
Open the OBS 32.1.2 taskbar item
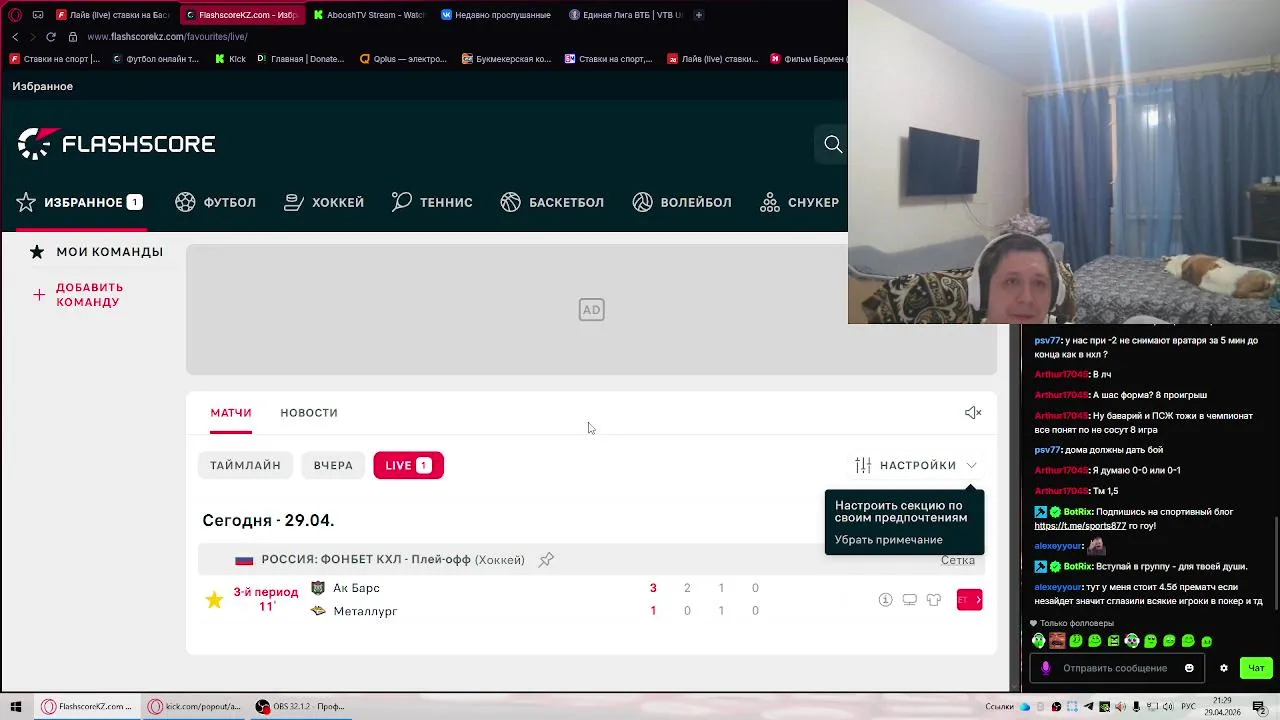pyautogui.click(x=300, y=706)
